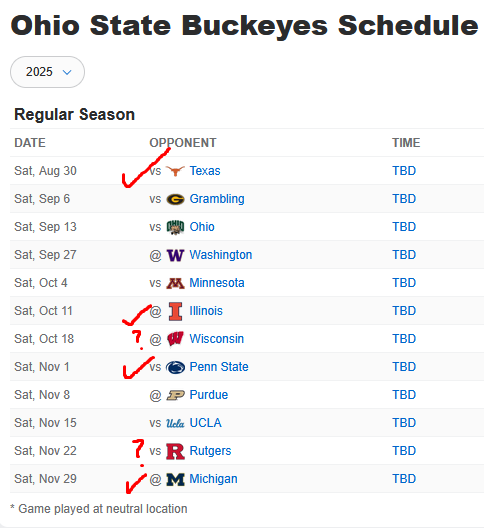
Task: Click the Illinois orange I logo
Action: pyautogui.click(x=175, y=311)
